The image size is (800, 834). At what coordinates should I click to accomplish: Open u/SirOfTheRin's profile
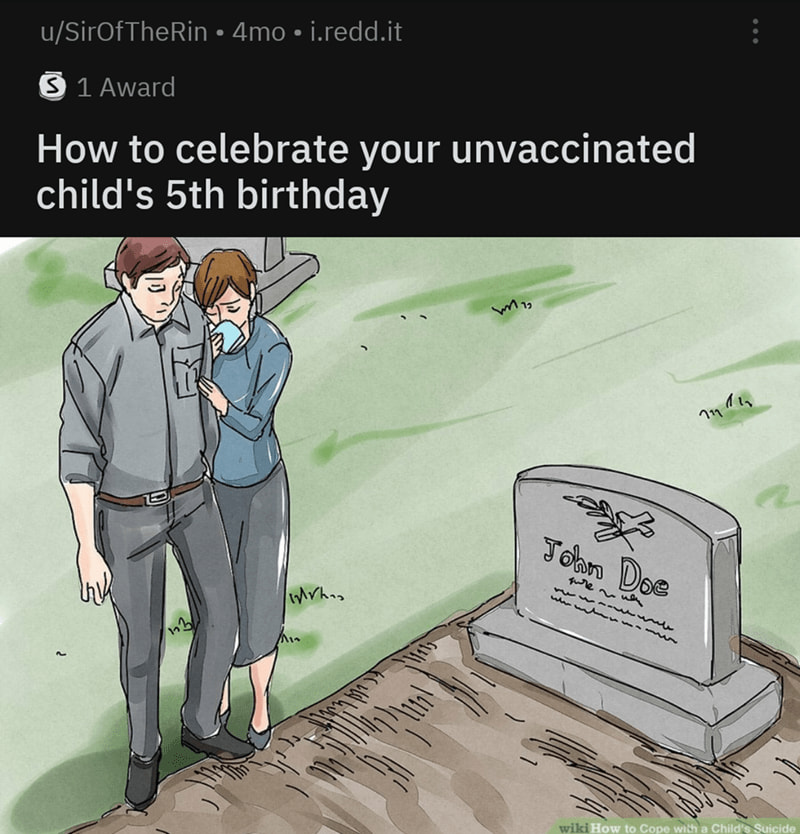(124, 32)
